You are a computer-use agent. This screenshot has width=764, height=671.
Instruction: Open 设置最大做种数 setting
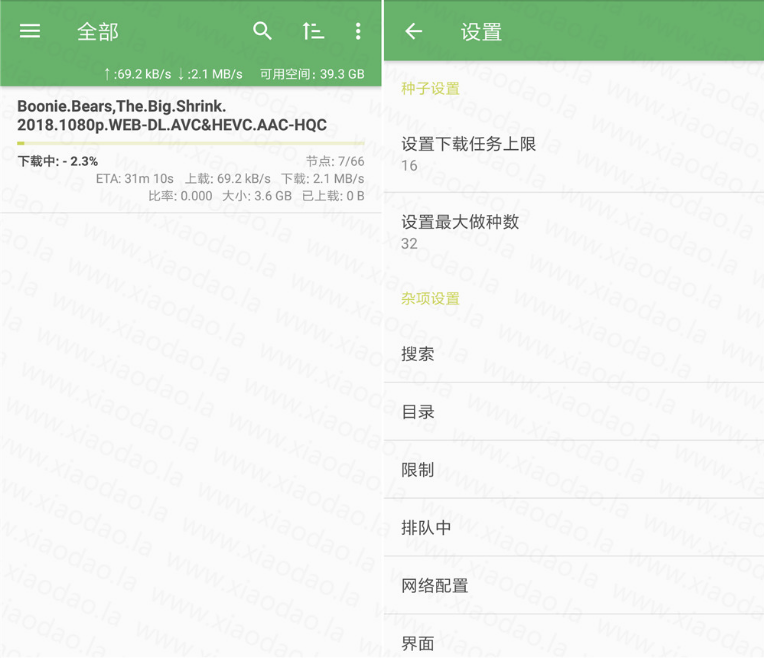click(573, 232)
